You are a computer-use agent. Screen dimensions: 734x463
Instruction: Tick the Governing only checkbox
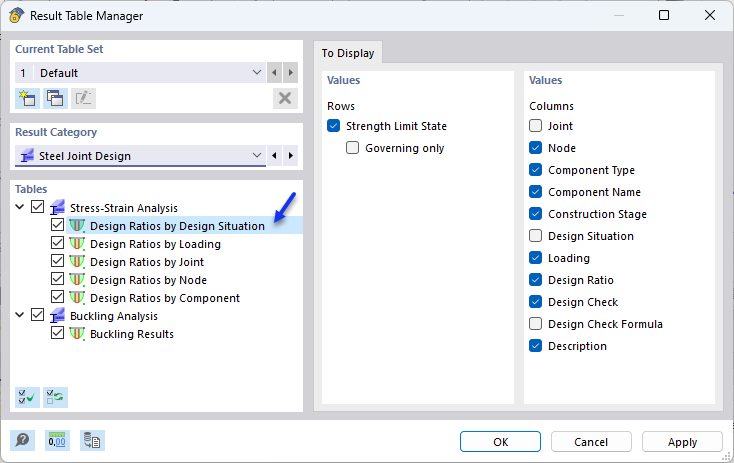pos(352,148)
